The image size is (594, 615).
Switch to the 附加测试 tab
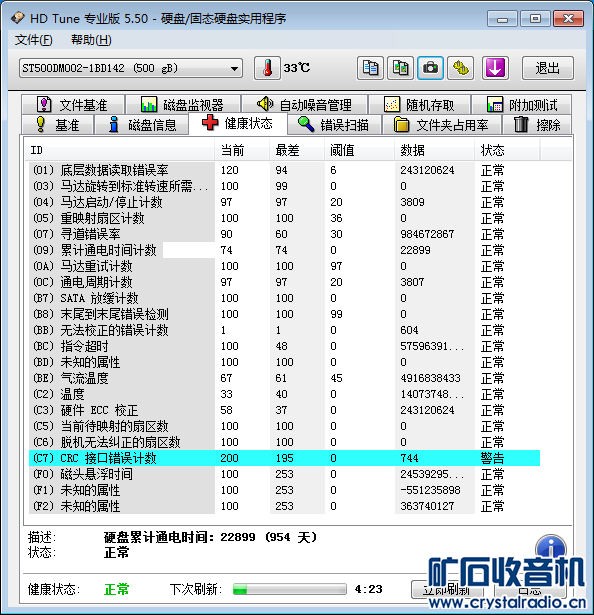[x=522, y=104]
